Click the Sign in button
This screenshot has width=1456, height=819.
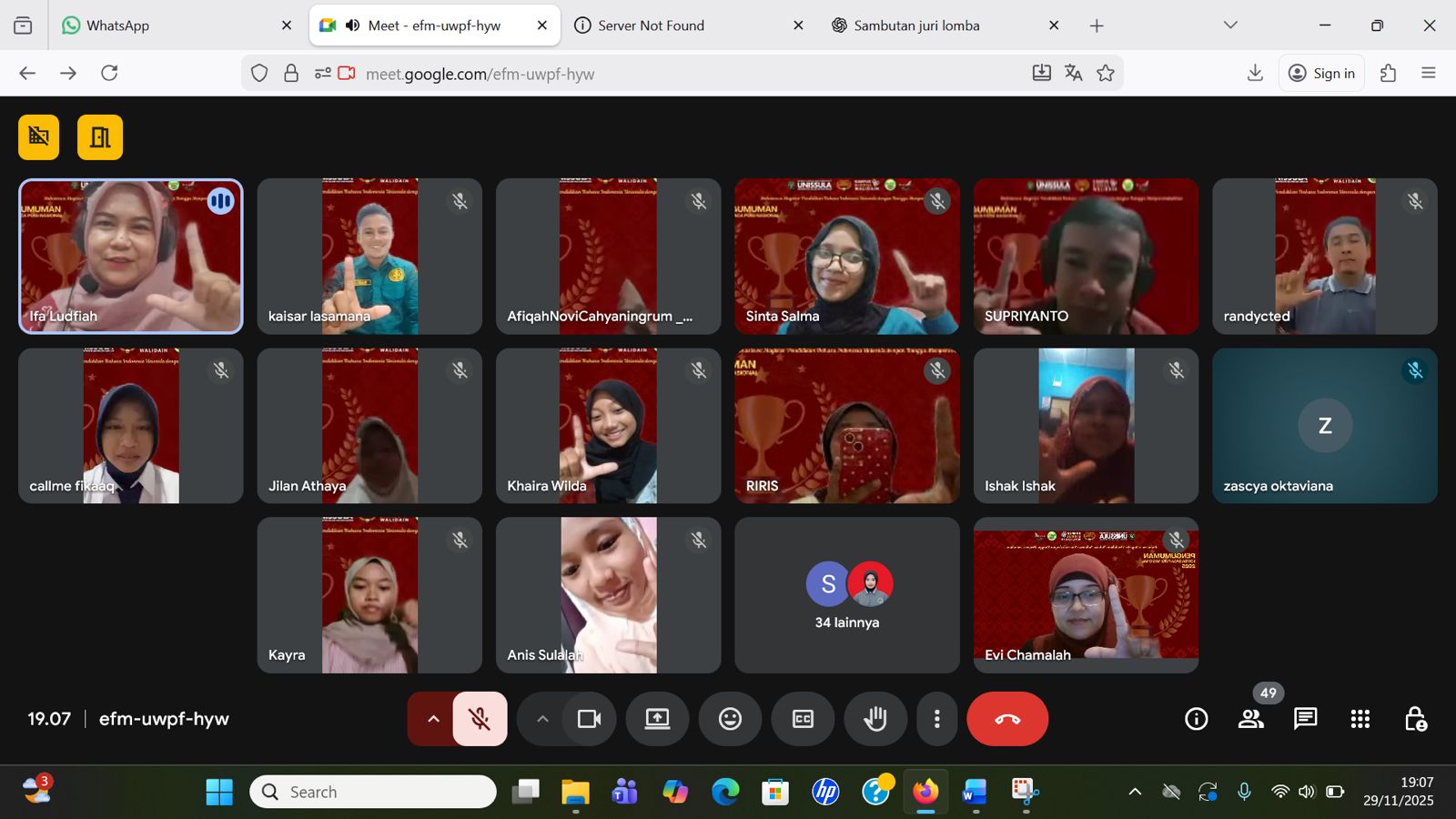coord(1322,74)
